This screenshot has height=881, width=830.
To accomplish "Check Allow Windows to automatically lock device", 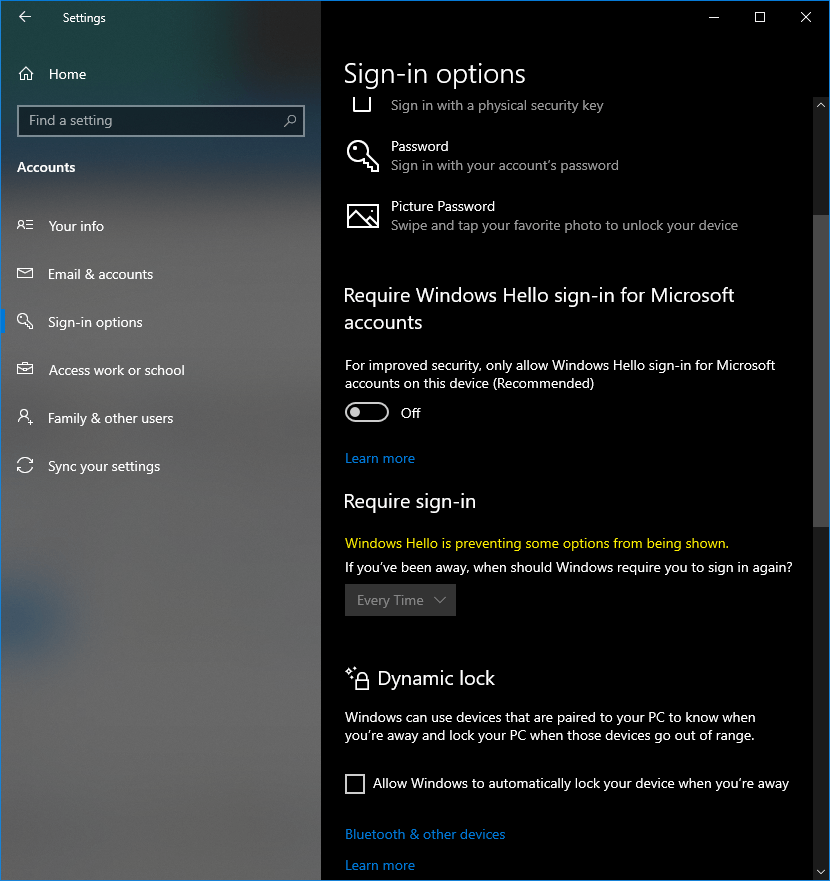I will 355,783.
